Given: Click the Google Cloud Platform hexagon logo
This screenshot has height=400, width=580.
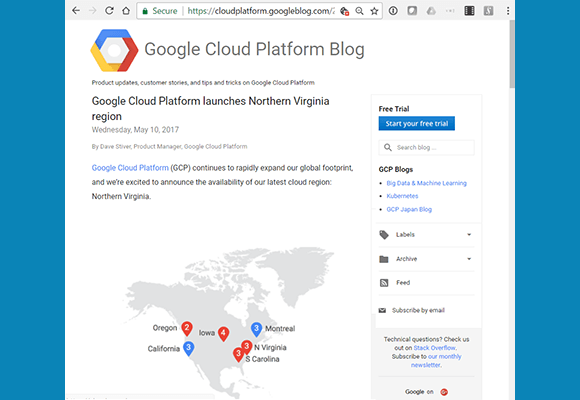Looking at the screenshot, I should (114, 50).
